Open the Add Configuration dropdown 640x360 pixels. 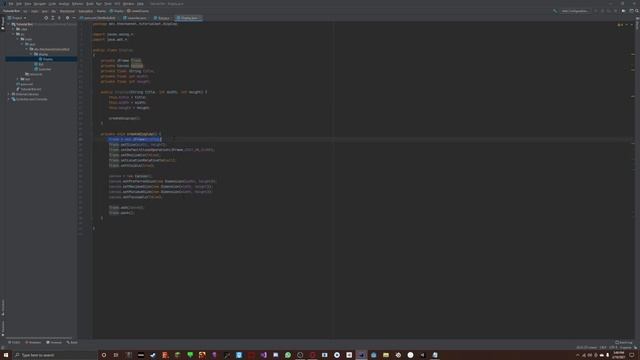pyautogui.click(x=575, y=11)
